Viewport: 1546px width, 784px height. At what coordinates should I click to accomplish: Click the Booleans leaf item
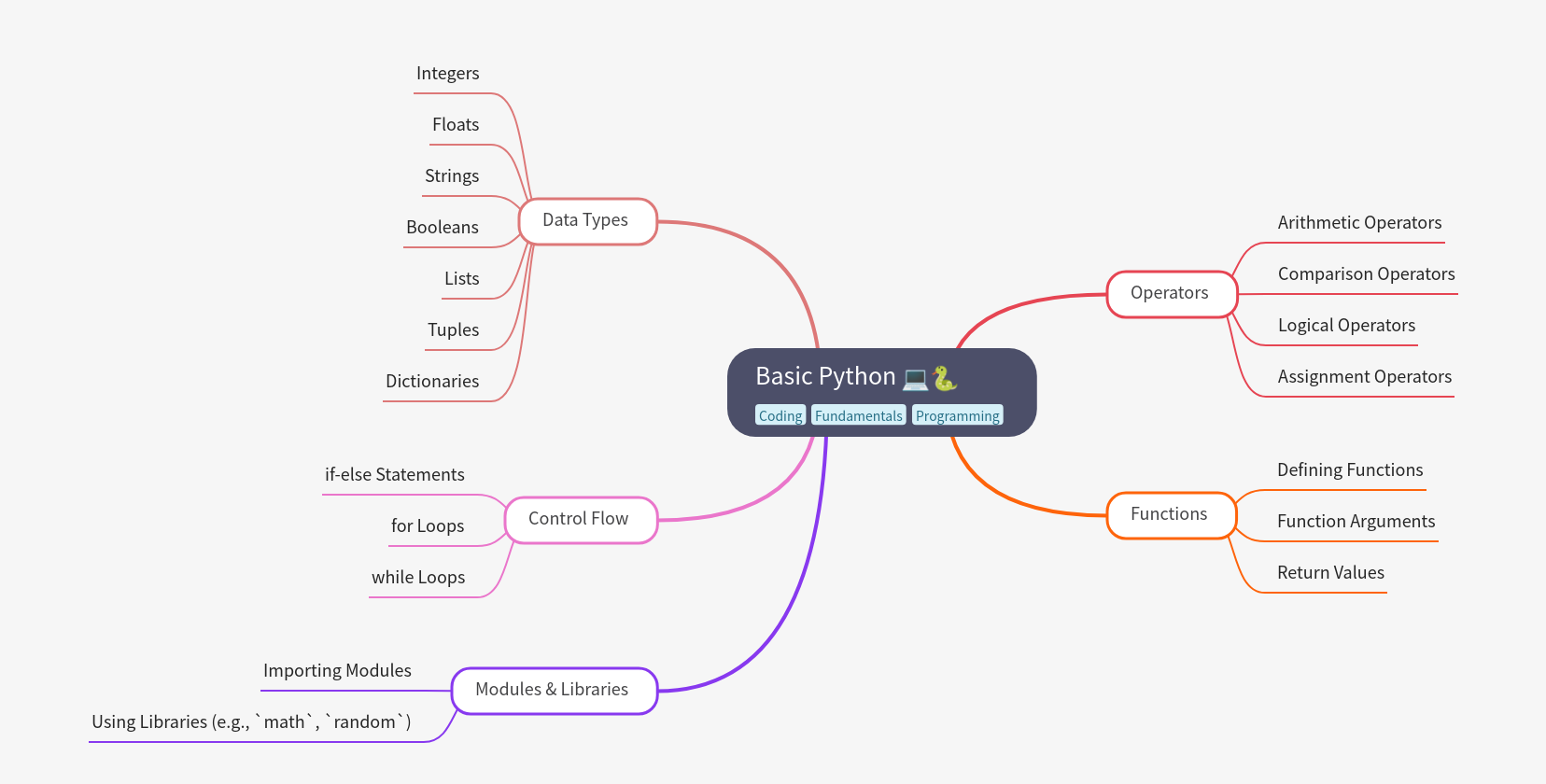click(x=443, y=228)
